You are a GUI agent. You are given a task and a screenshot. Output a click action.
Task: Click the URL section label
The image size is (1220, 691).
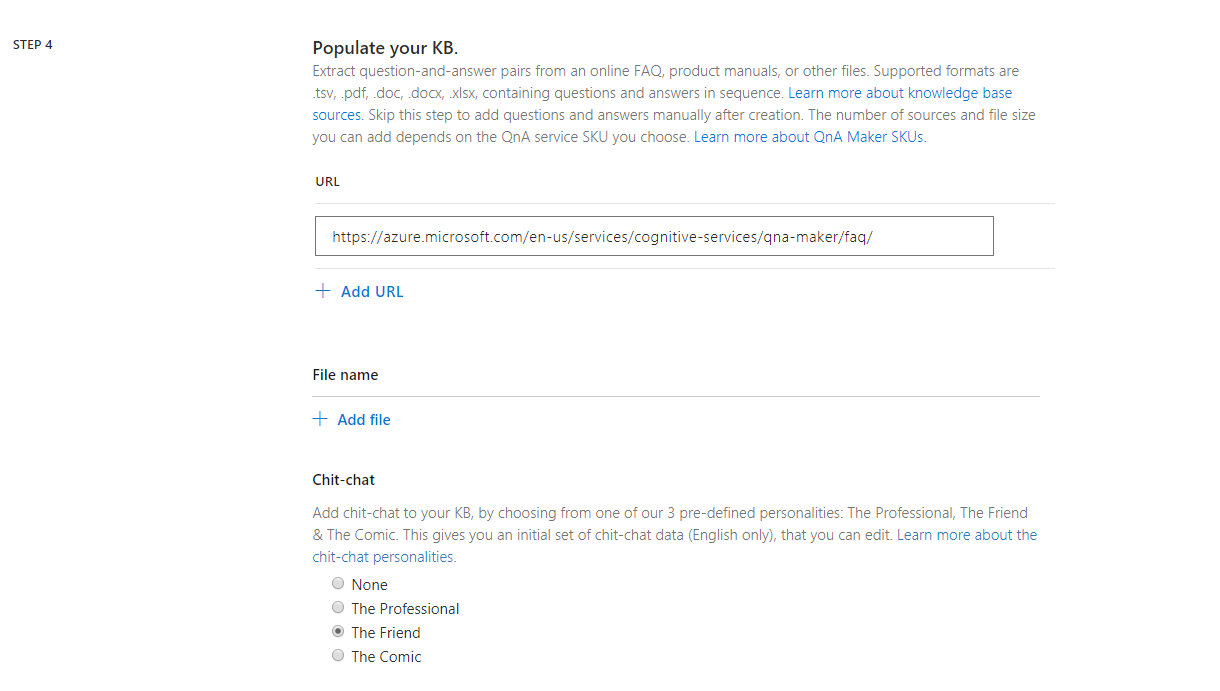[327, 181]
